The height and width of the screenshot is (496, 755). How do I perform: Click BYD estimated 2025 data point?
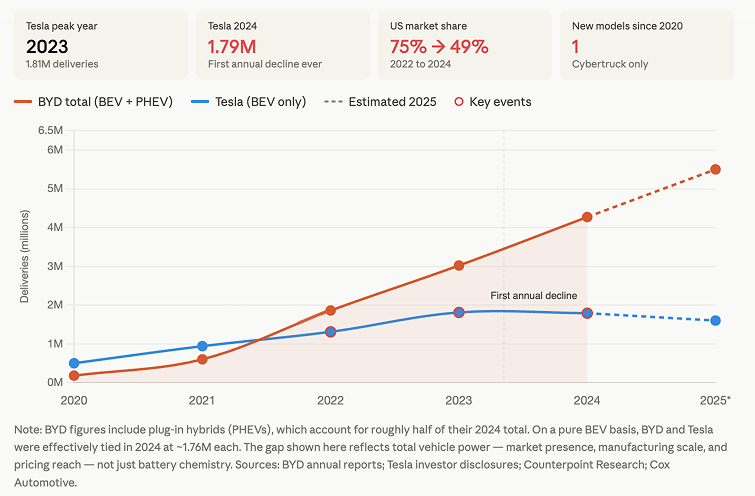(716, 170)
